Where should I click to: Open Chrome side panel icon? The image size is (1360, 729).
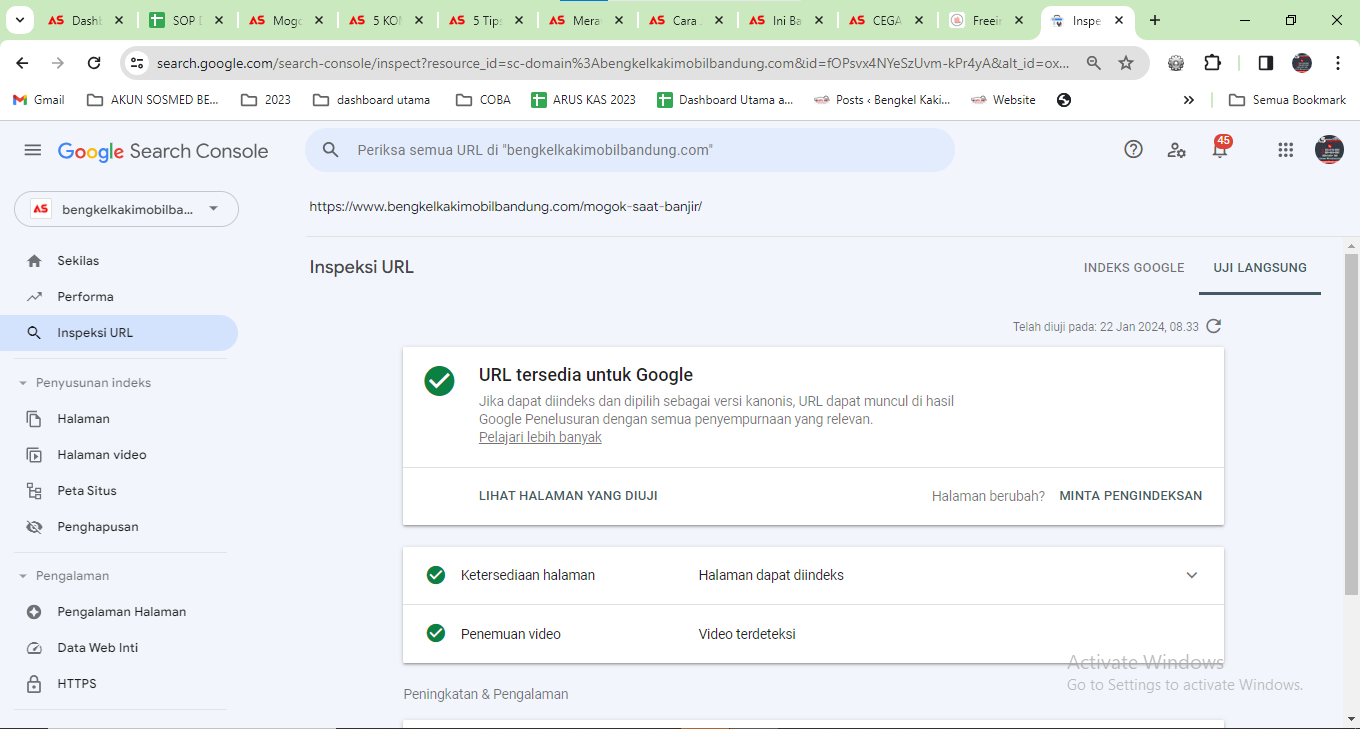click(x=1265, y=63)
